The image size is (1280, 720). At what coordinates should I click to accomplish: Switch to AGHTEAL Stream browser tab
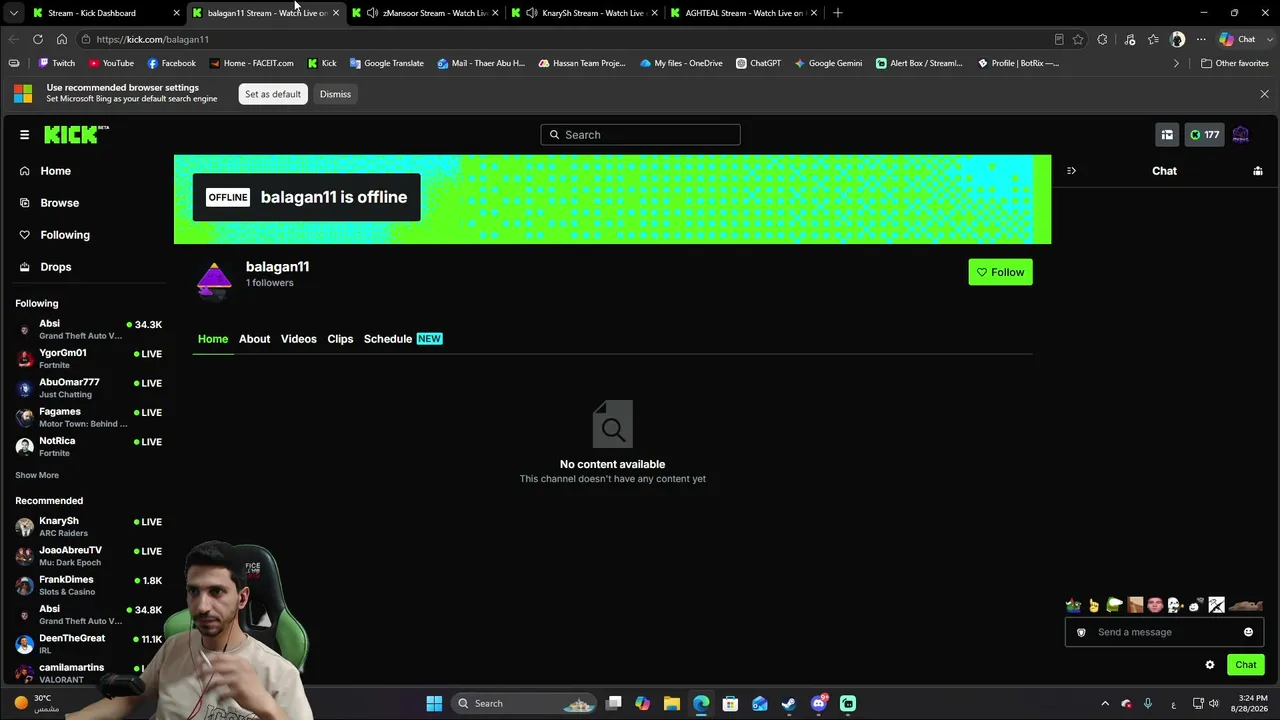743,13
